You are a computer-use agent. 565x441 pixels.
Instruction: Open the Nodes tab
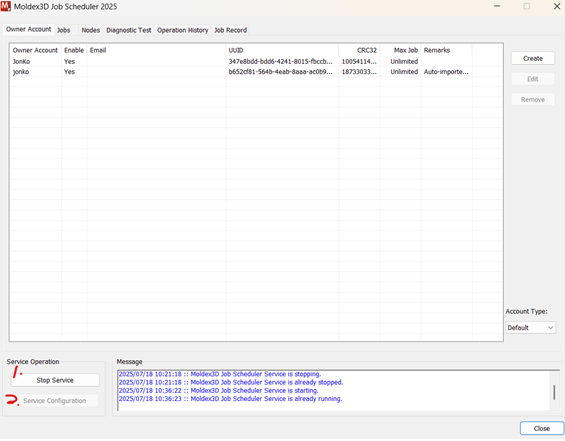pyautogui.click(x=90, y=30)
